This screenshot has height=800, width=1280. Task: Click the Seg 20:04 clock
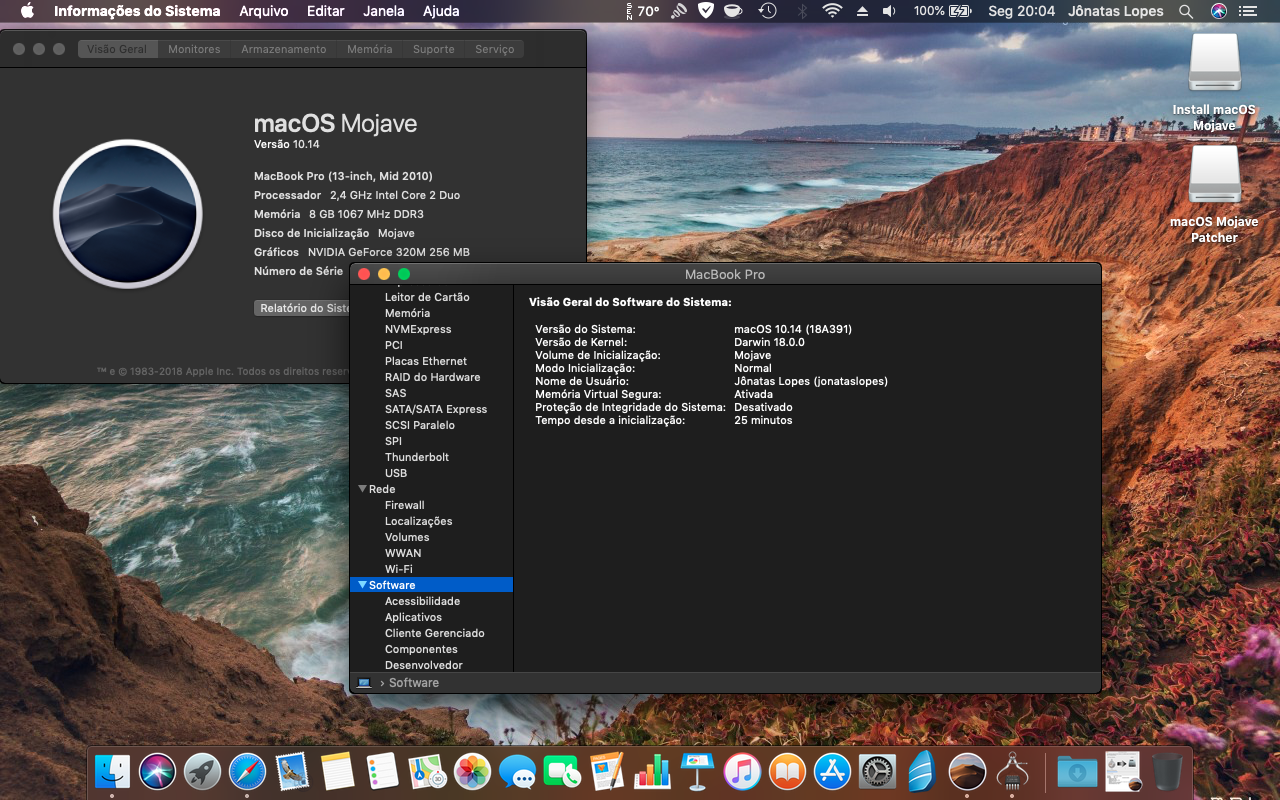pyautogui.click(x=1021, y=11)
